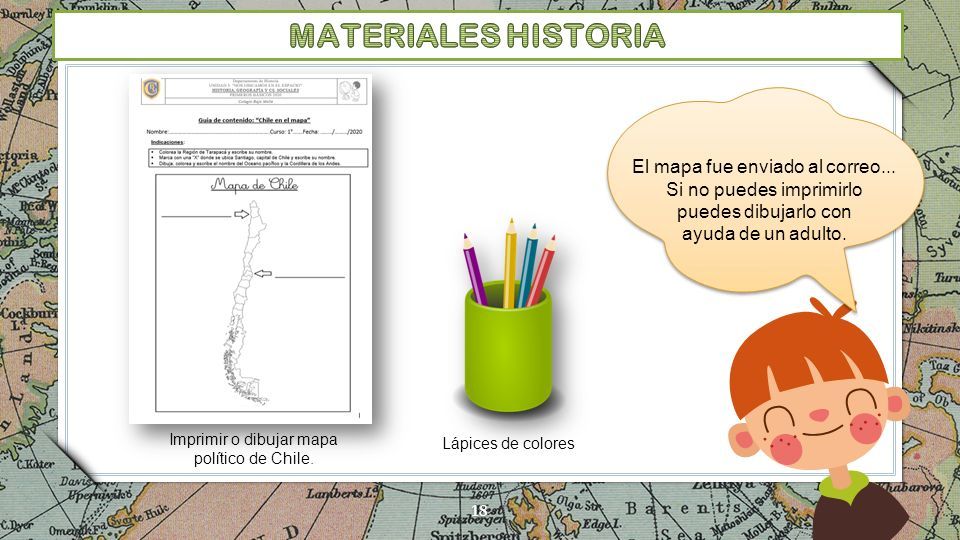Click the 'Indicaciones' instruction box on worksheet
Image resolution: width=960 pixels, height=540 pixels.
coord(258,157)
